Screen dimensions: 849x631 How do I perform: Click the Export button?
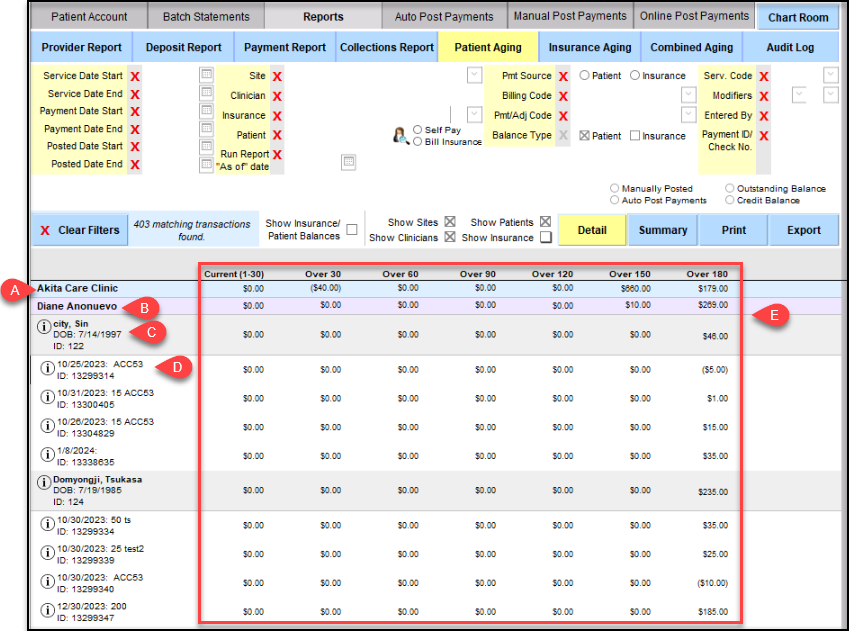point(803,230)
